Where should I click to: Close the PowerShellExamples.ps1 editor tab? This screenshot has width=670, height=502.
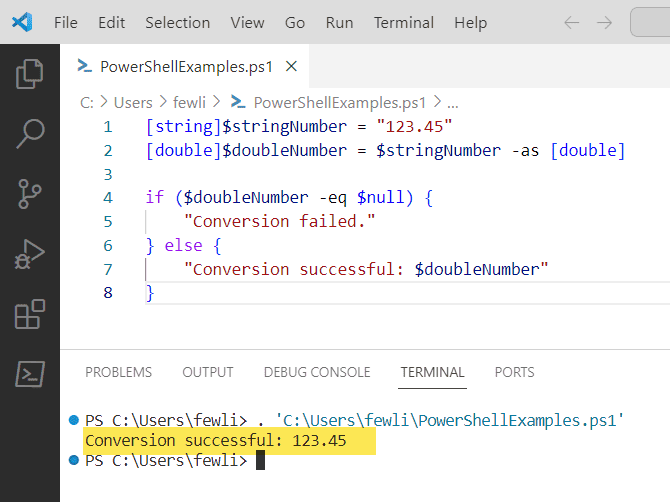(x=291, y=66)
